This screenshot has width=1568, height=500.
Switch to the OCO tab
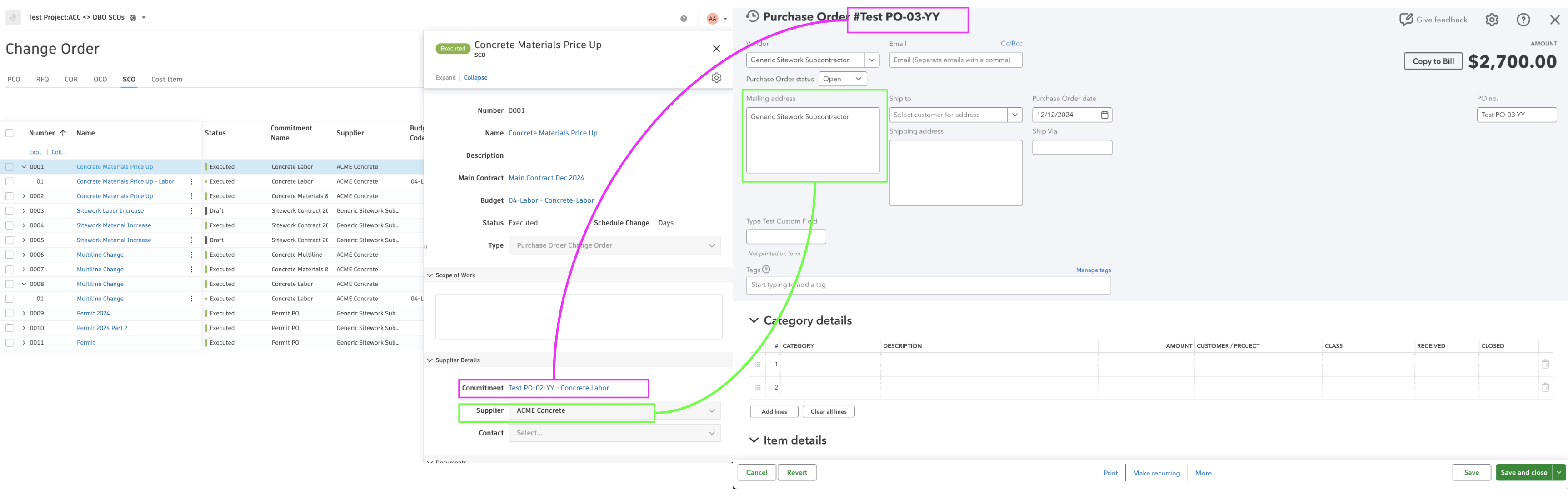click(100, 79)
